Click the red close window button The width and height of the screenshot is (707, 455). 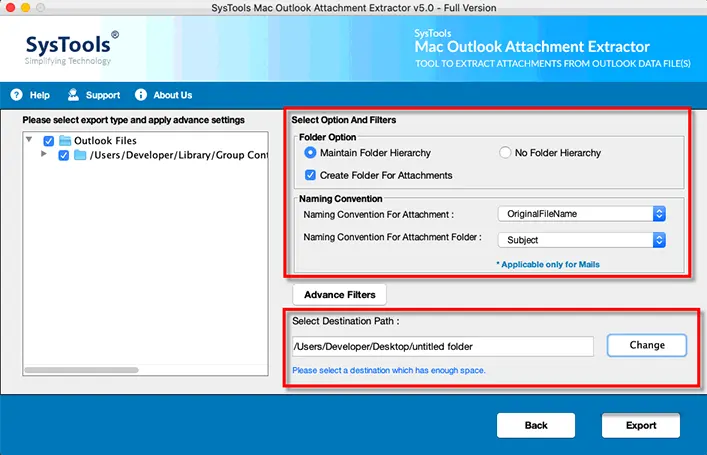click(10, 7)
